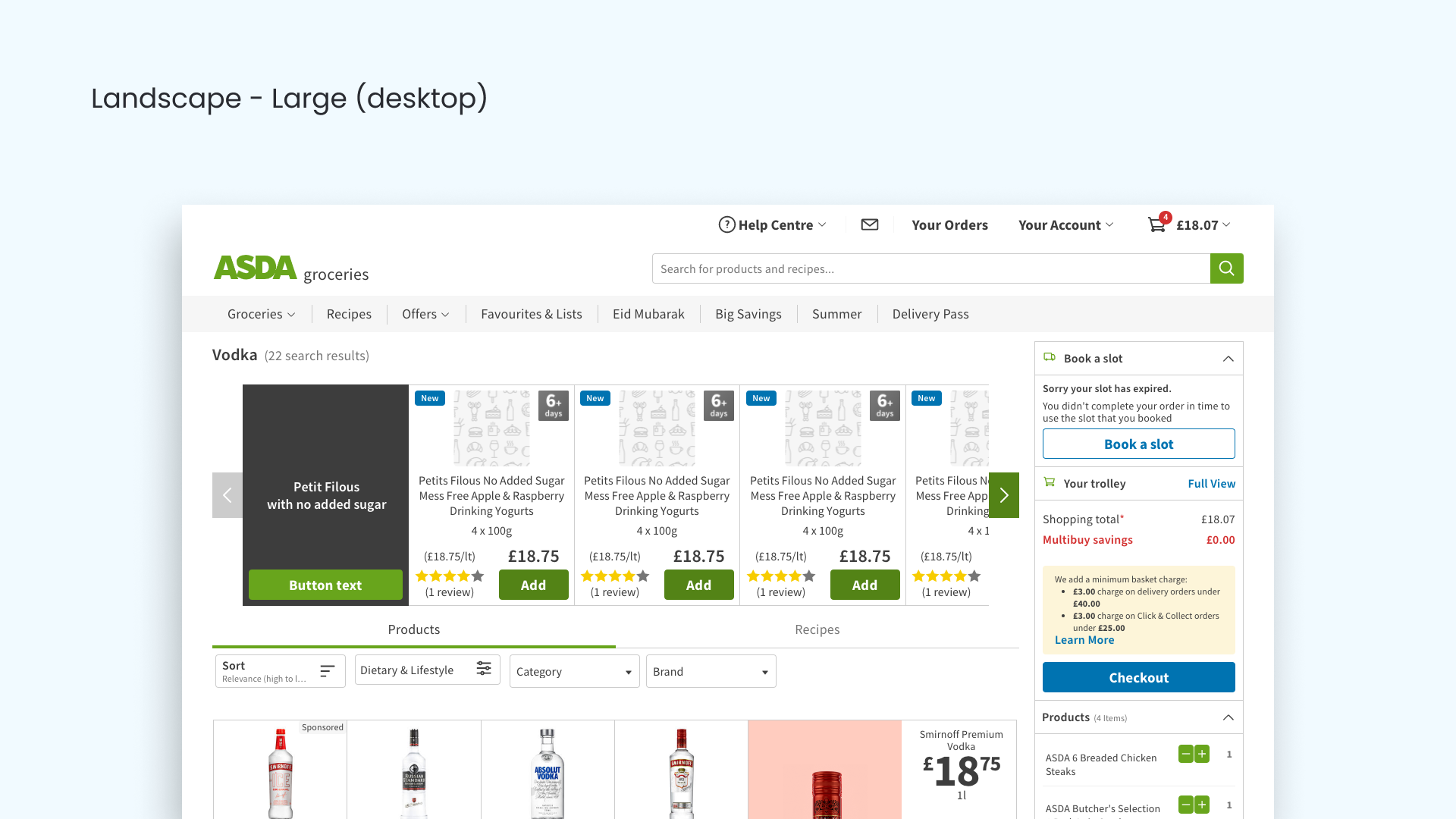Viewport: 1456px width, 819px height.
Task: Click the ASDA groceries logo
Action: (291, 269)
